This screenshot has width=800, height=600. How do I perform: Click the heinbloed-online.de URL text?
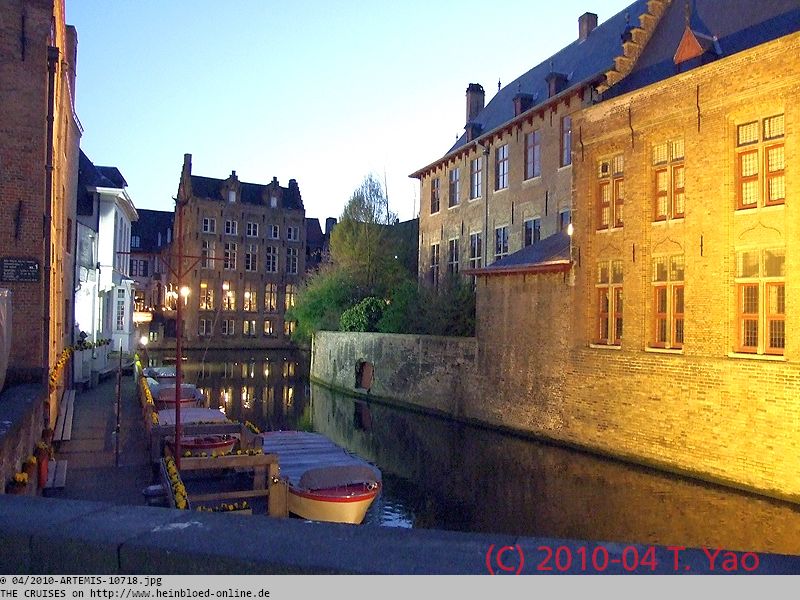180,593
